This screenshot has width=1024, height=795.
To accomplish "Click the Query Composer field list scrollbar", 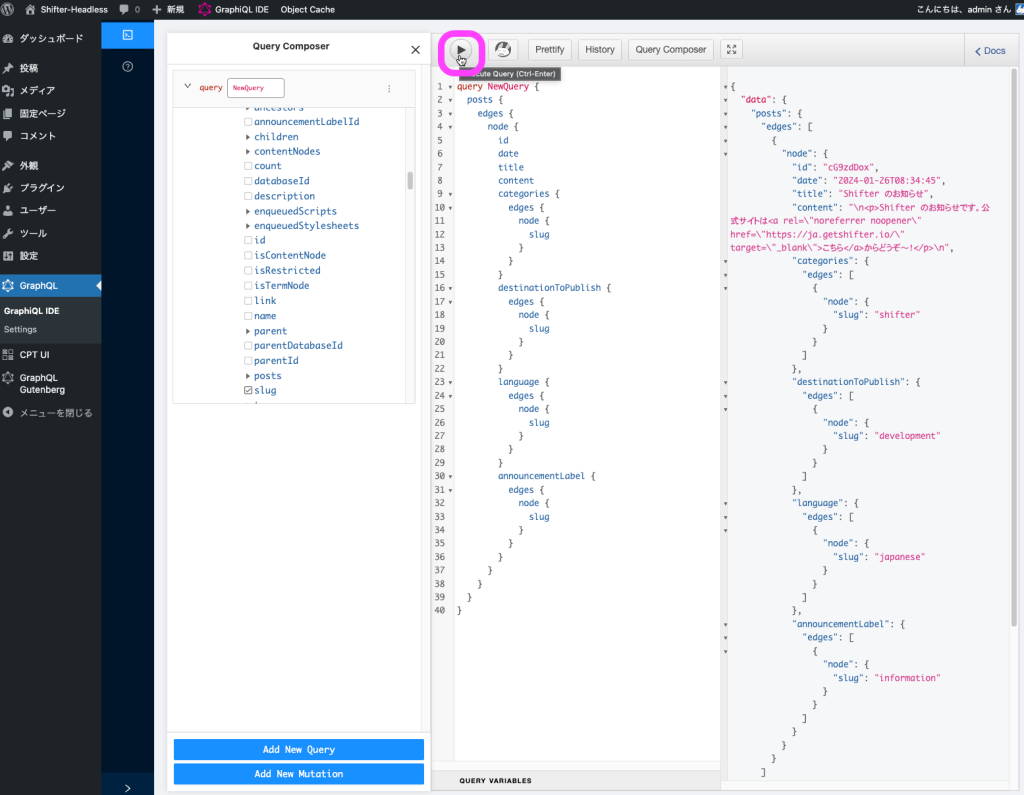I will [x=410, y=180].
